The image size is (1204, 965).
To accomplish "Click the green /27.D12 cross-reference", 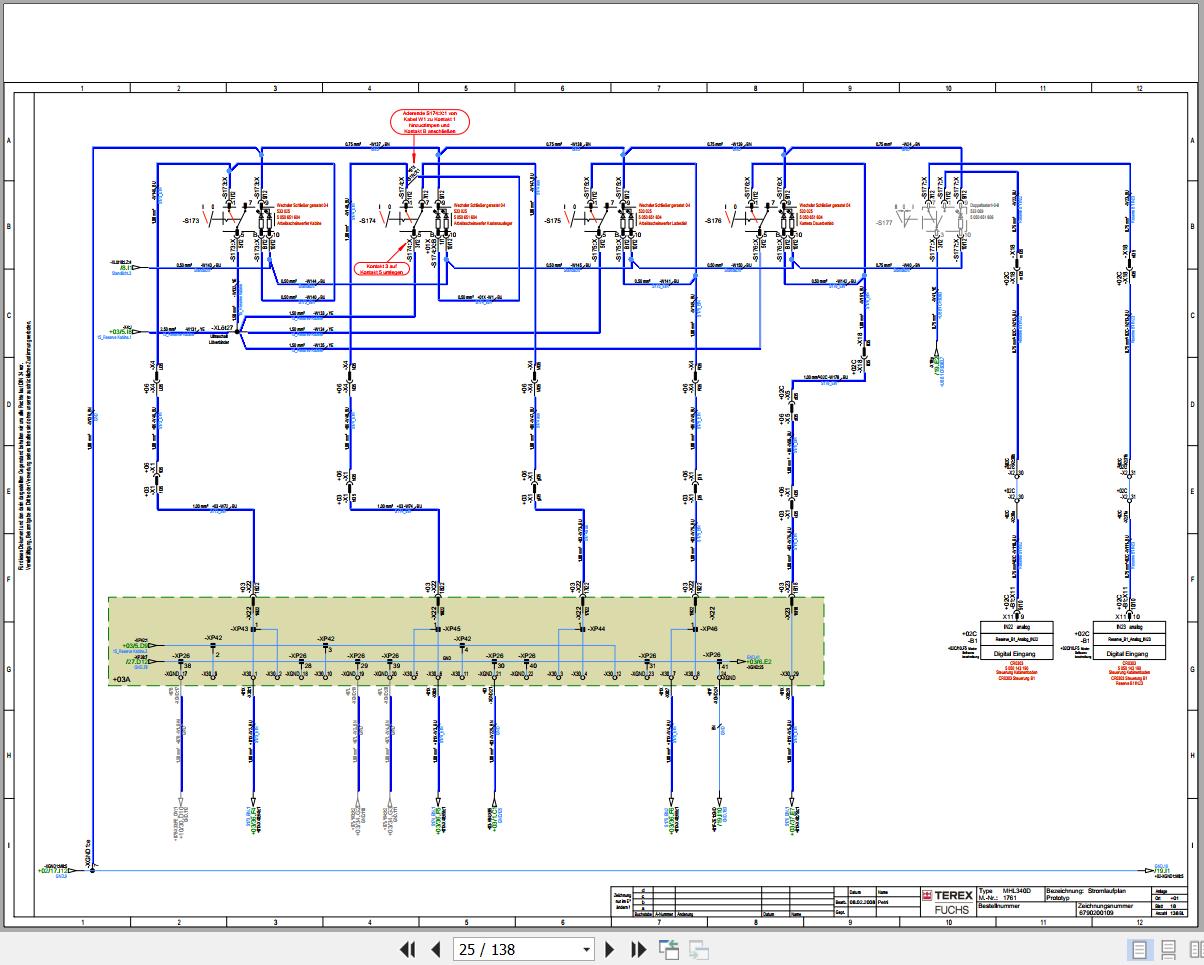I will click(x=137, y=661).
